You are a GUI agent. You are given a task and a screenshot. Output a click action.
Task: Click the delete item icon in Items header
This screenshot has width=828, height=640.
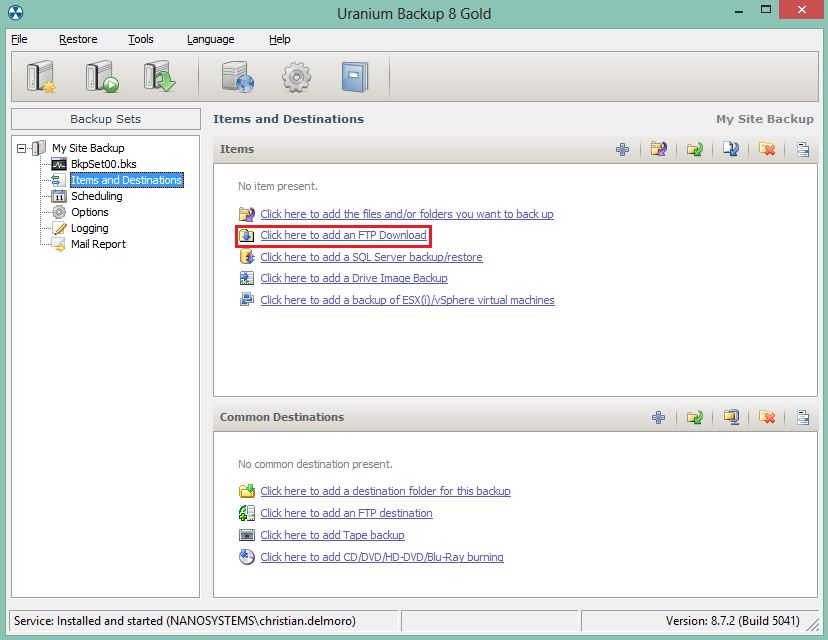pos(767,149)
